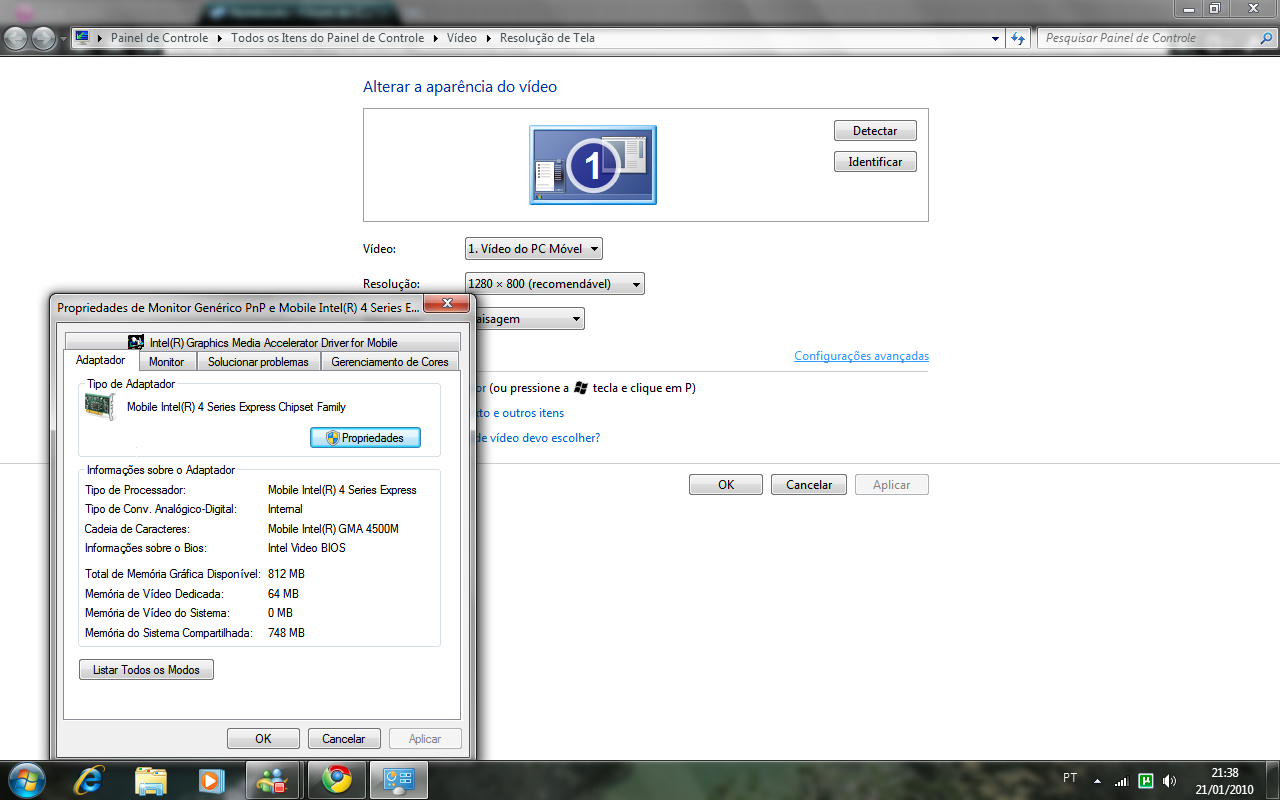The height and width of the screenshot is (800, 1280).
Task: Refresh the Control Panel address bar
Action: tap(1018, 38)
